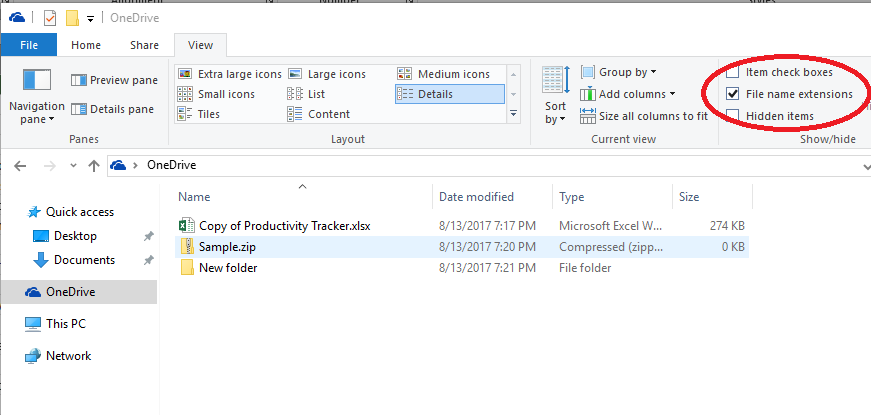Choose List layout
The height and width of the screenshot is (415, 871).
click(x=306, y=94)
